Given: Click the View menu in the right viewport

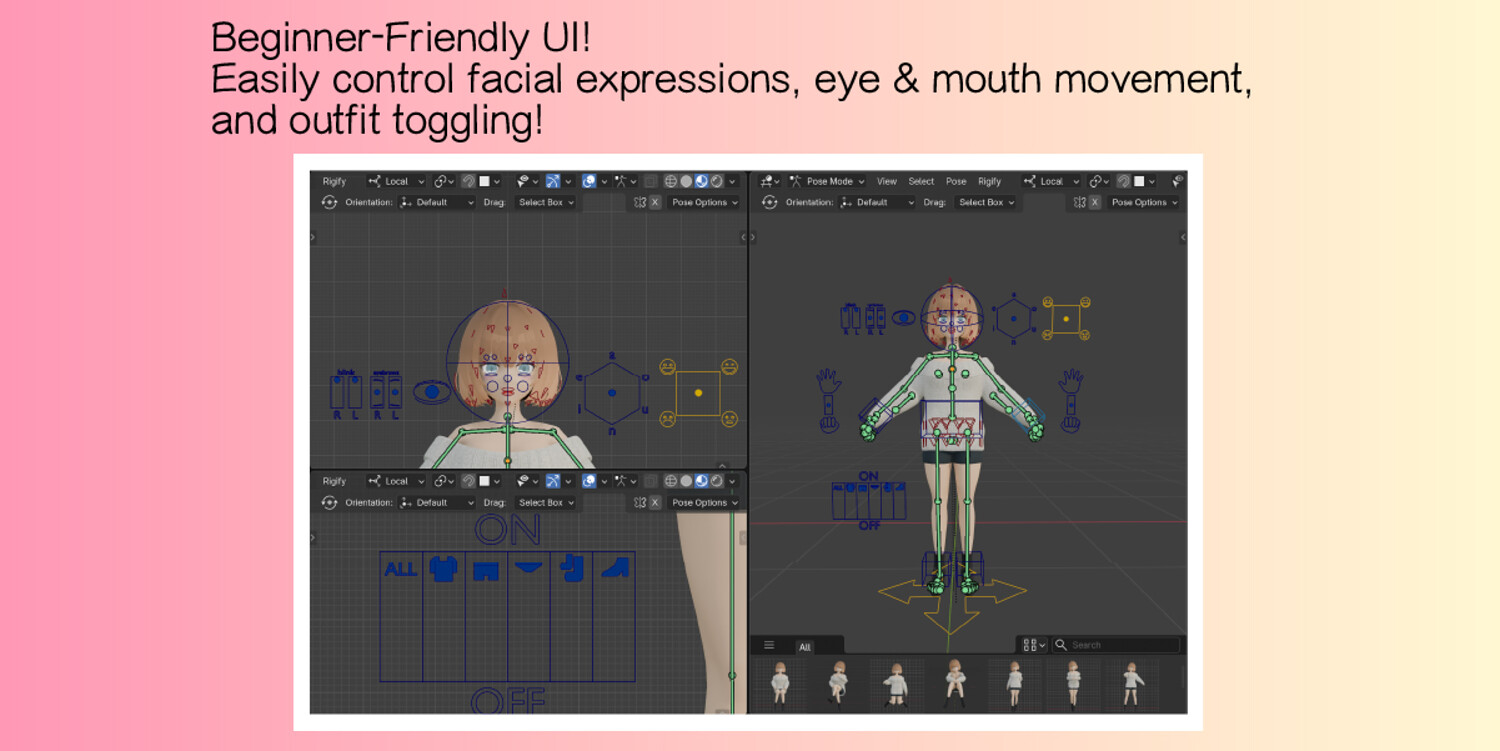Looking at the screenshot, I should (x=887, y=181).
